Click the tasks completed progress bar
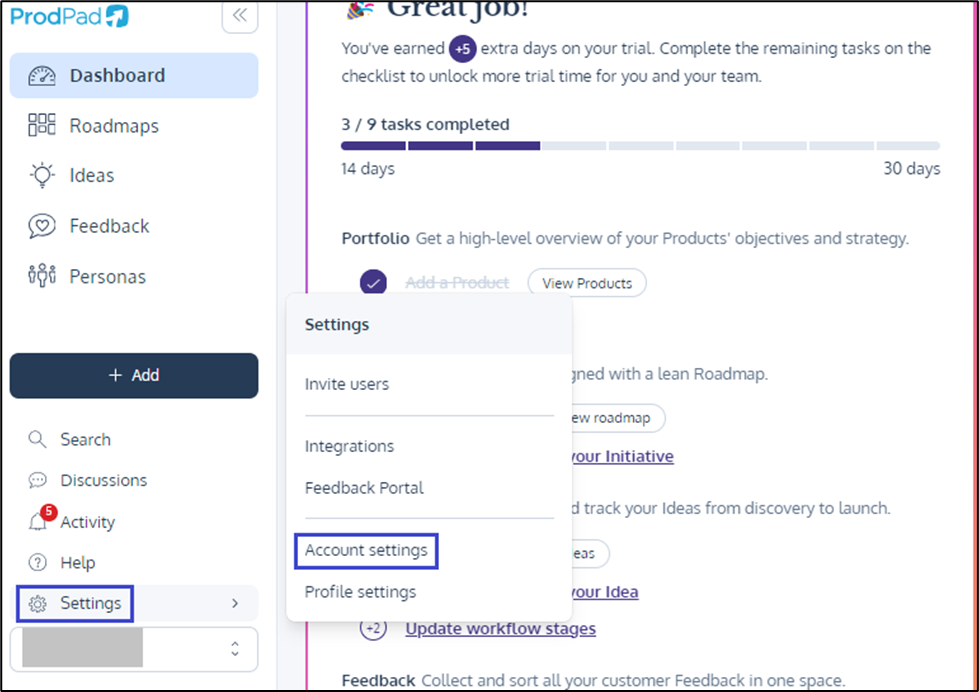Viewport: 979px width, 692px height. (x=640, y=146)
